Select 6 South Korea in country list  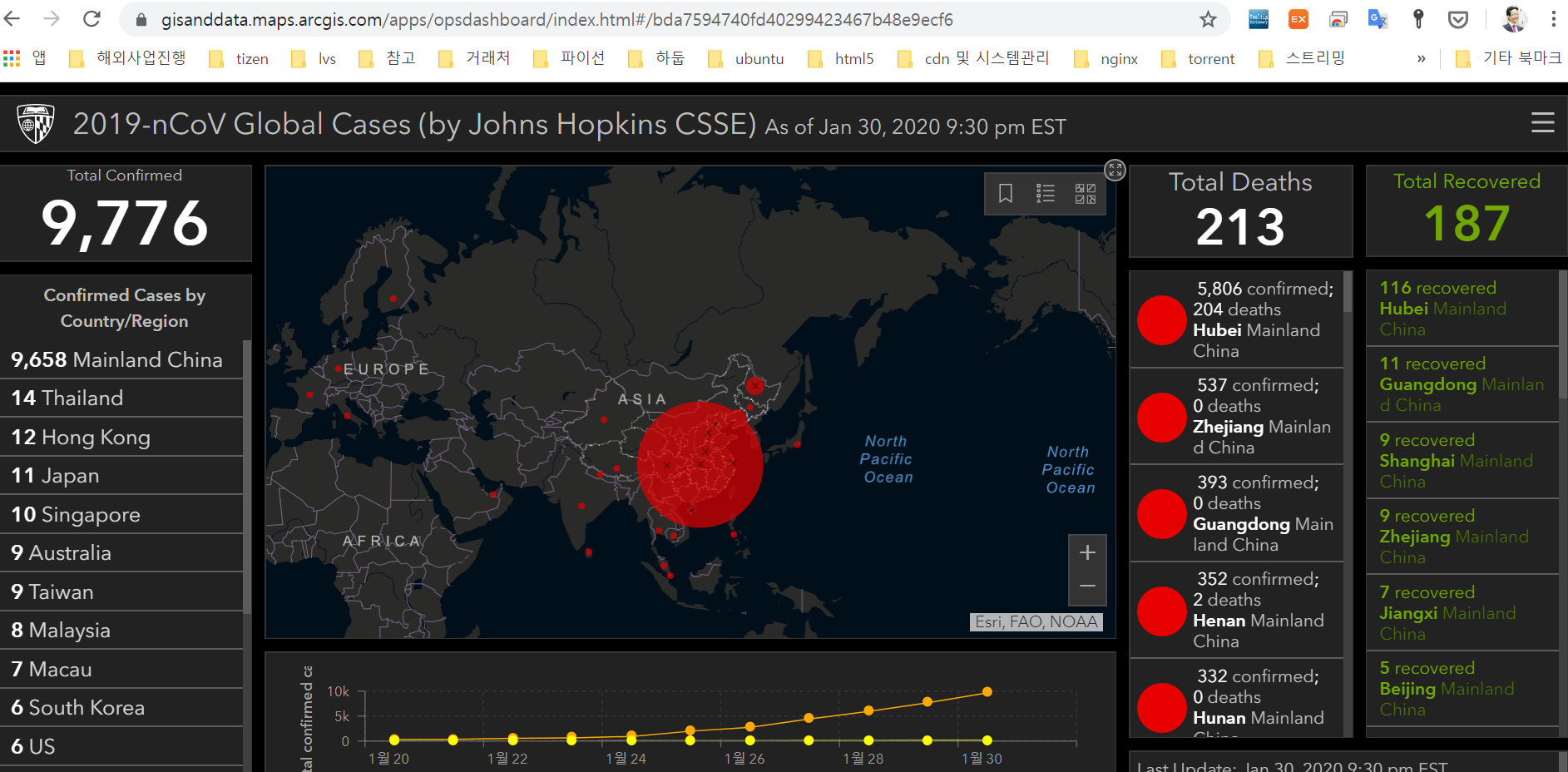click(x=121, y=707)
